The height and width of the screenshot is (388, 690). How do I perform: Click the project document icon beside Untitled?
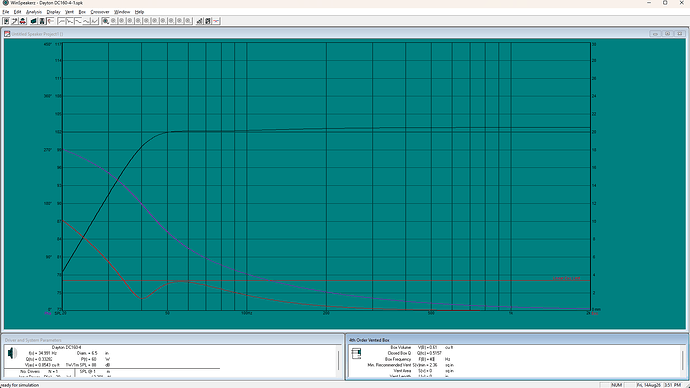coord(7,34)
